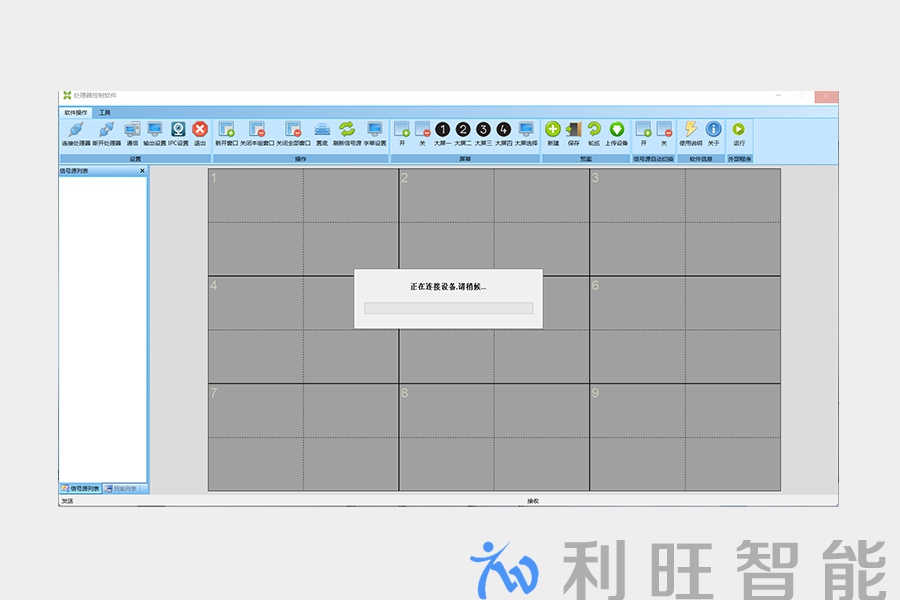Click the 断开处理器 (disconnect processor) icon

point(105,130)
